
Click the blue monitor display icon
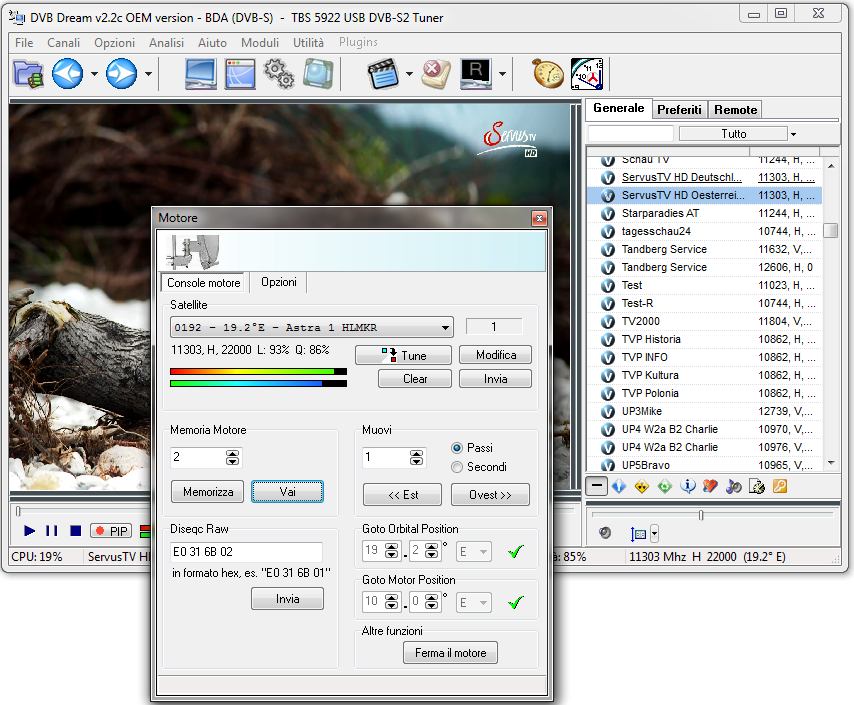(201, 74)
